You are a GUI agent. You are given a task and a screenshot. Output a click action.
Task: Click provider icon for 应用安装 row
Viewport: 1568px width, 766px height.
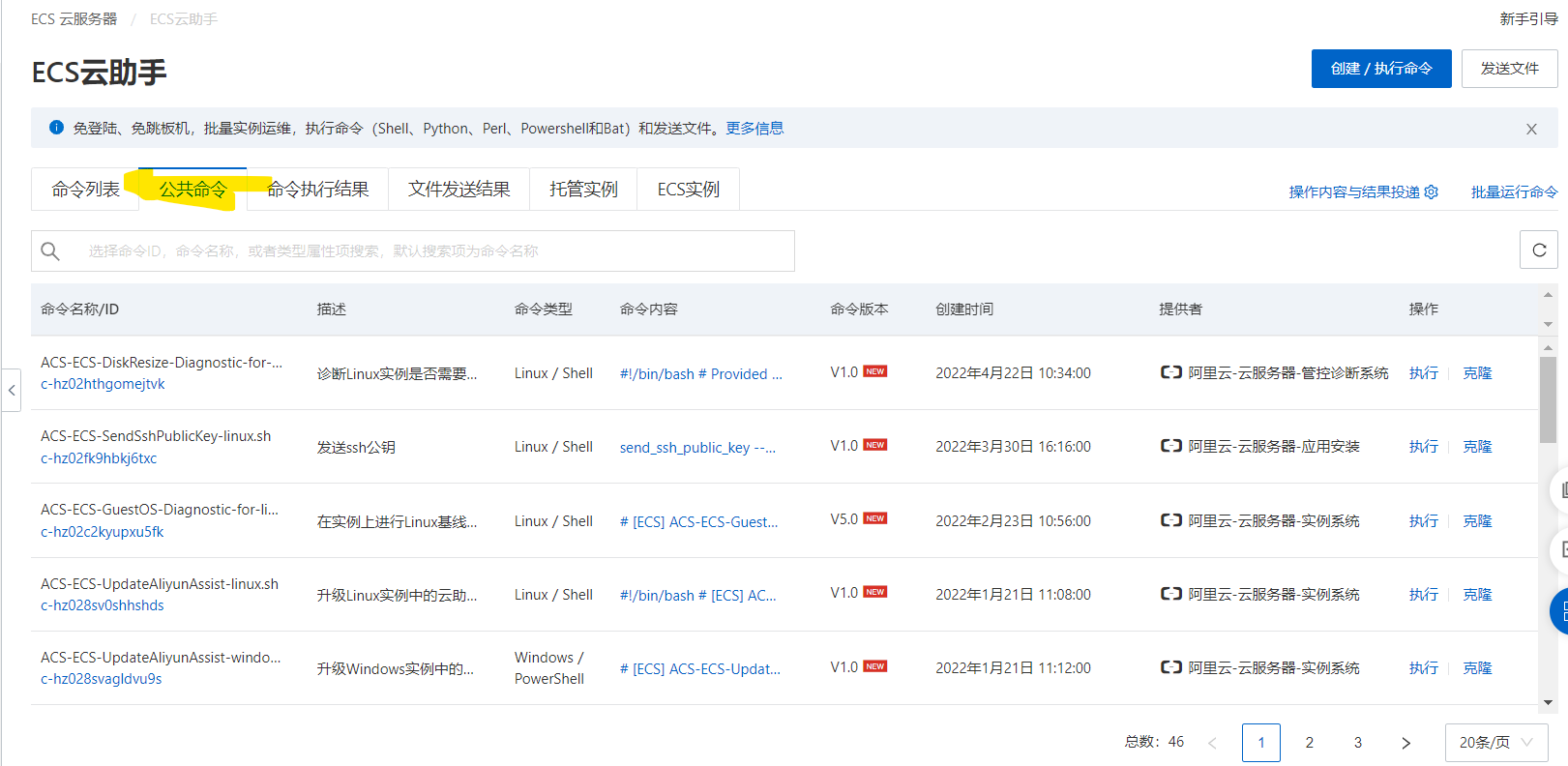tap(1171, 446)
